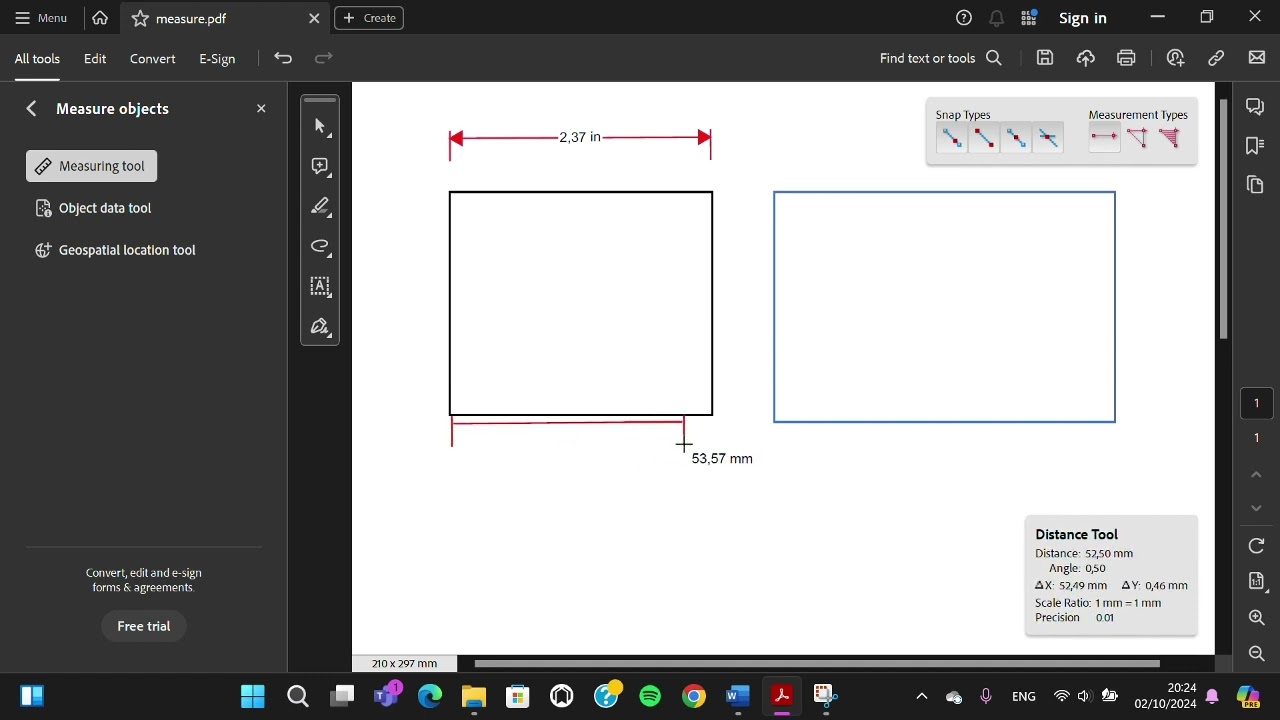This screenshot has height=720, width=1280.
Task: Toggle the star favorite on measure.pdf tab
Action: 140,18
